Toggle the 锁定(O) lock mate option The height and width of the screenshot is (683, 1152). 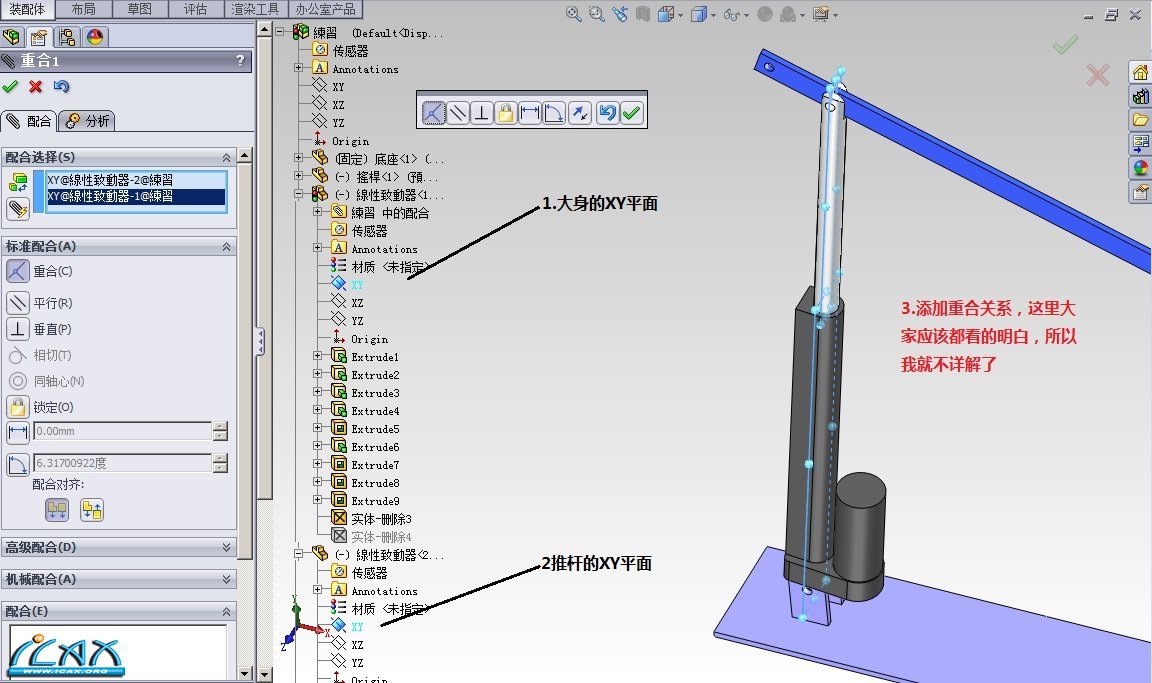point(18,407)
